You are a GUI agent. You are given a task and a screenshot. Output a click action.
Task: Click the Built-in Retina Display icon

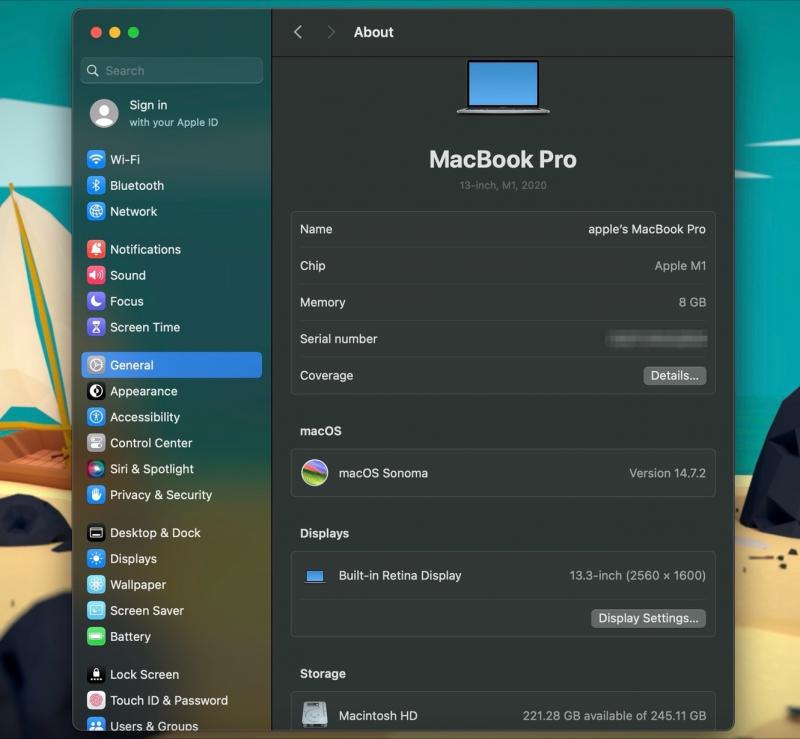click(315, 576)
